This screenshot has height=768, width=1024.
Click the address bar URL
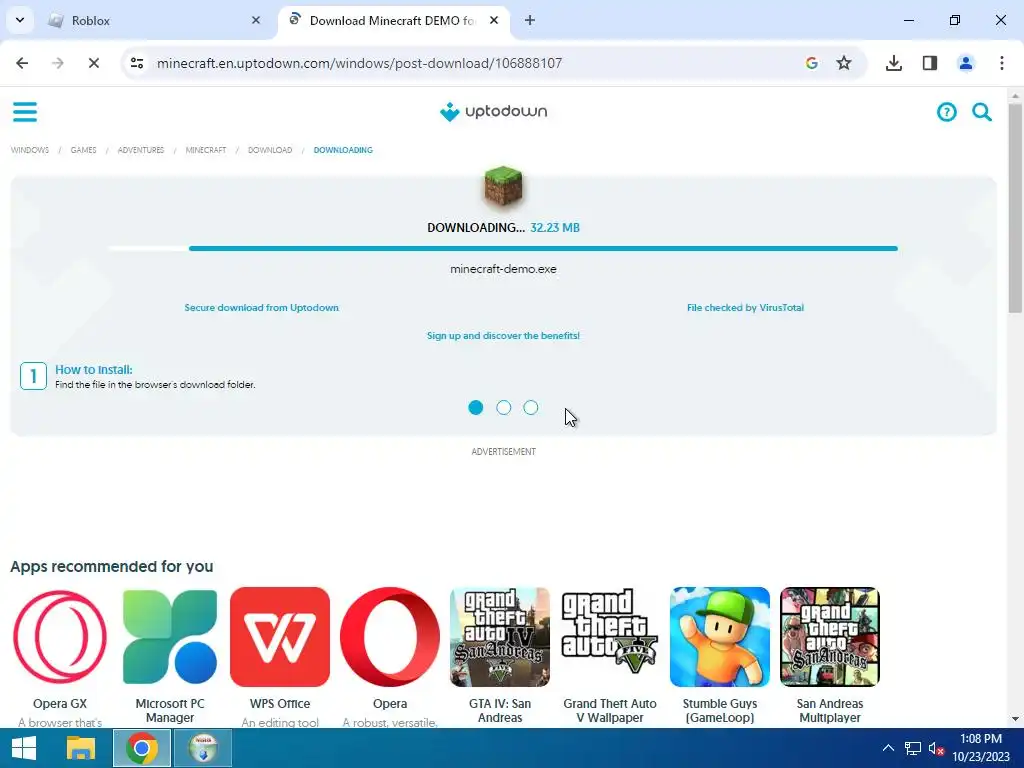click(x=359, y=63)
